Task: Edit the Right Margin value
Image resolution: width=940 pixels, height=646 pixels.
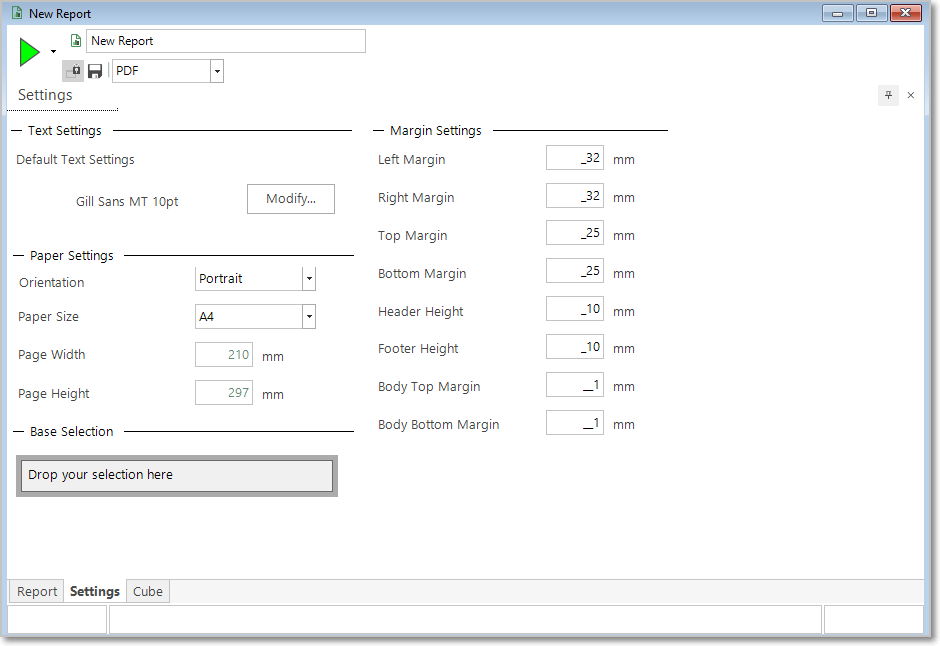Action: 574,196
